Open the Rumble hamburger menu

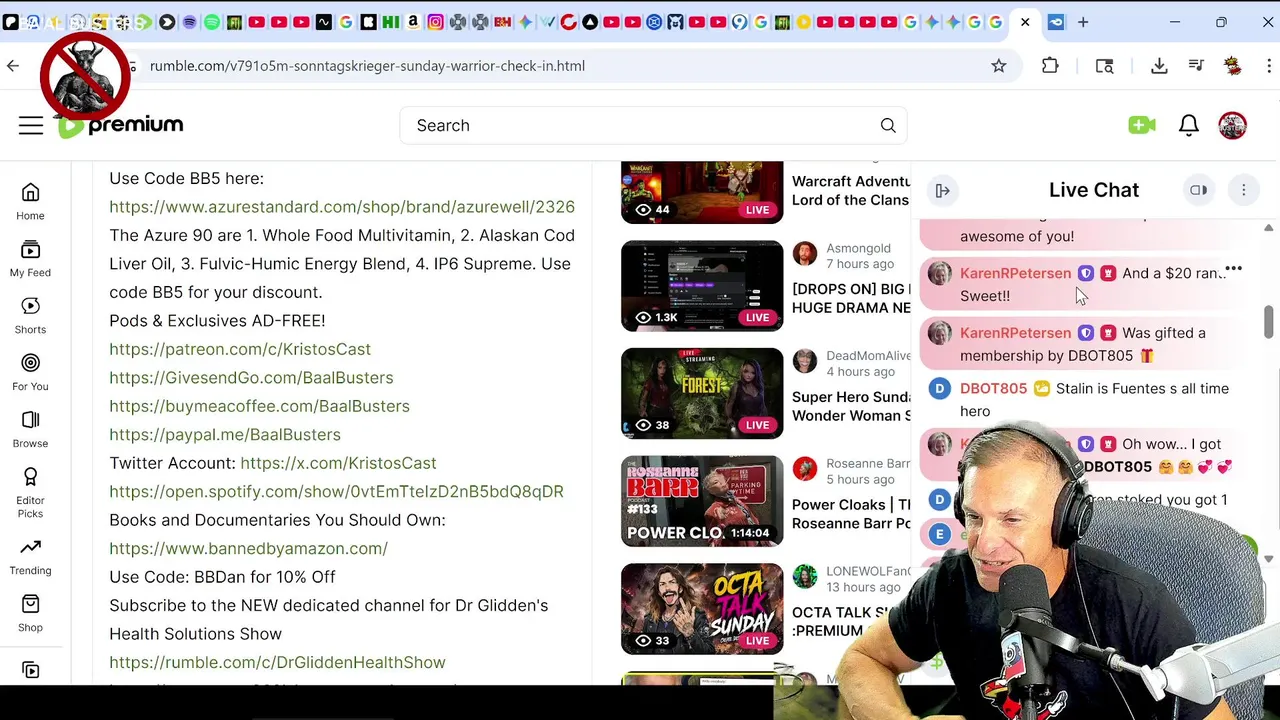pos(31,125)
